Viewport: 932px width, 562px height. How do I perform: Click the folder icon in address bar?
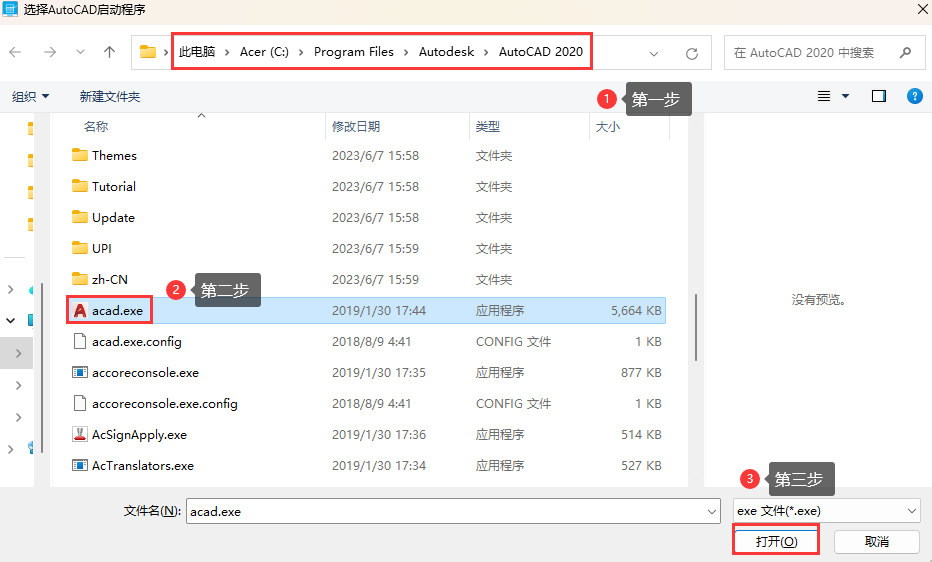coord(147,52)
